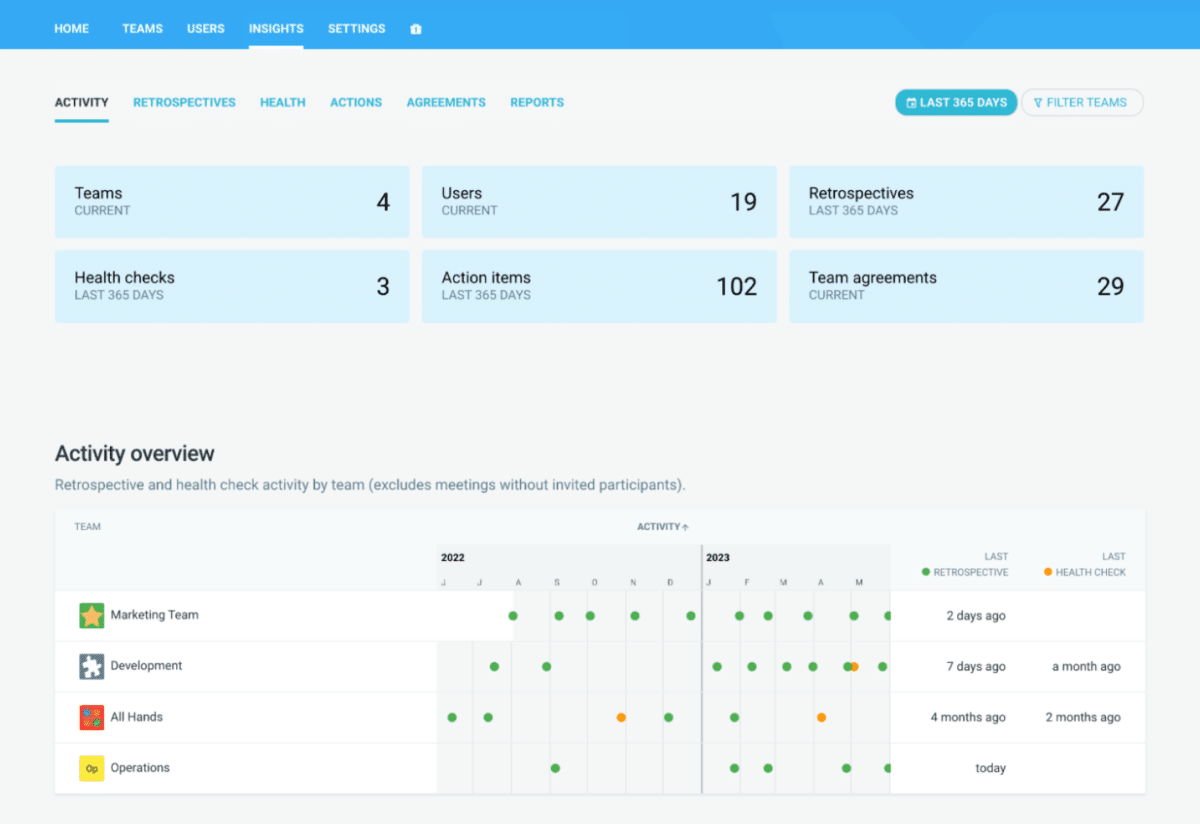Screen dimensions: 1200x824
Task: Go to Users in top navigation
Action: click(206, 29)
